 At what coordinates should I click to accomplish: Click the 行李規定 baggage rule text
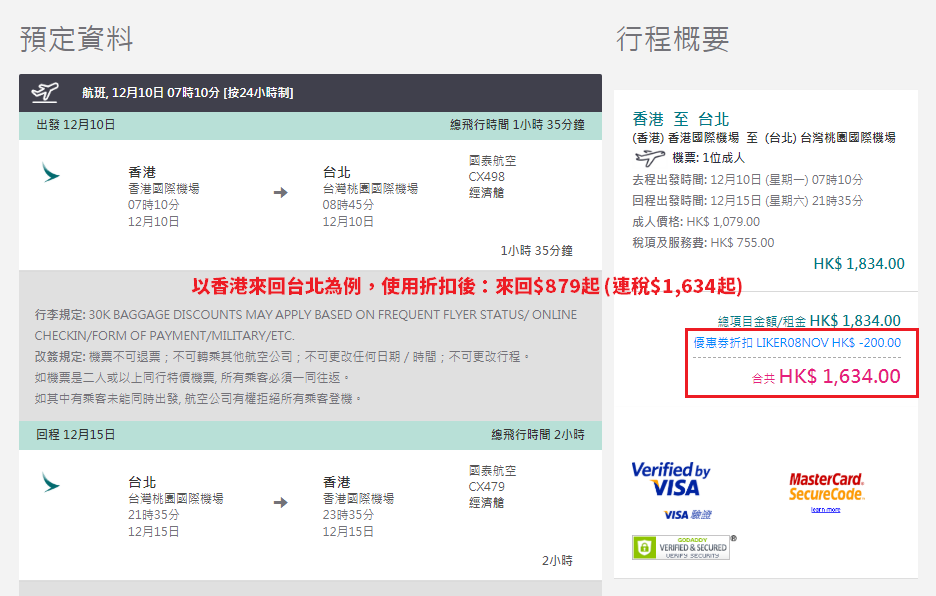306,325
